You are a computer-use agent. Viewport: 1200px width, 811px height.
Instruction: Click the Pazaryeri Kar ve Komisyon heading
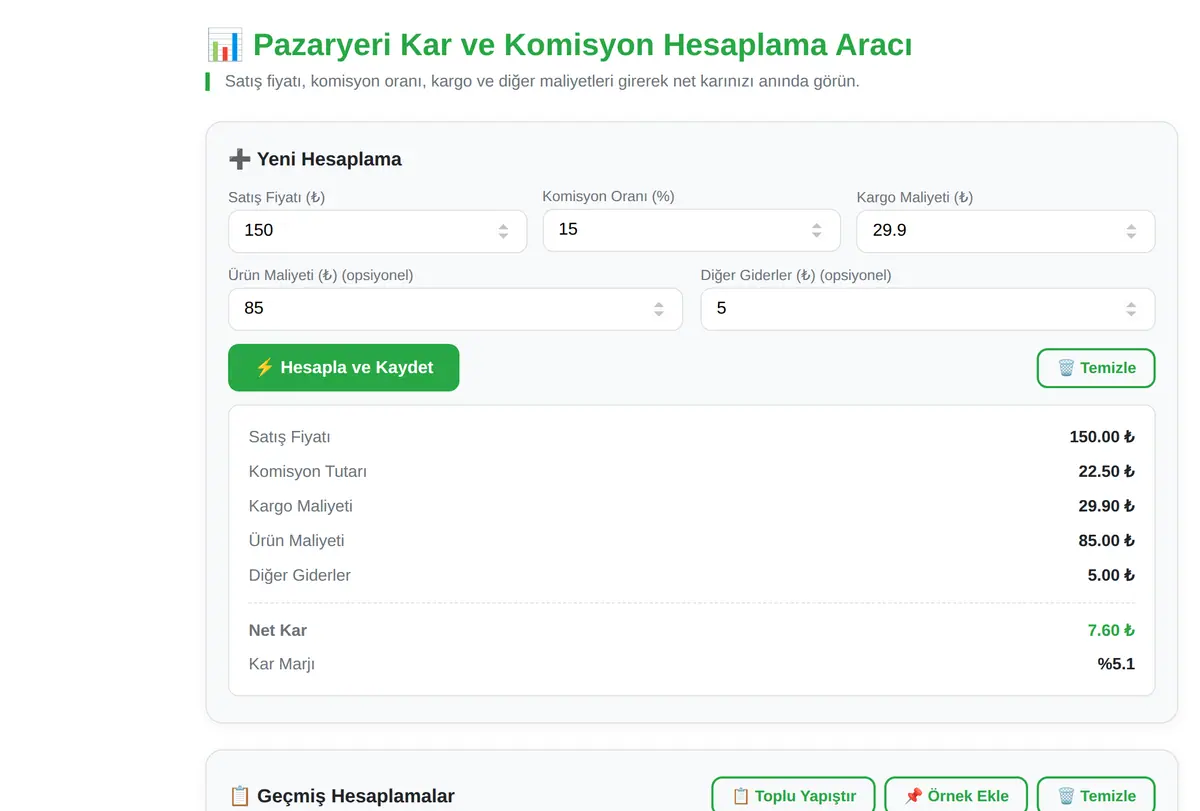tap(582, 45)
